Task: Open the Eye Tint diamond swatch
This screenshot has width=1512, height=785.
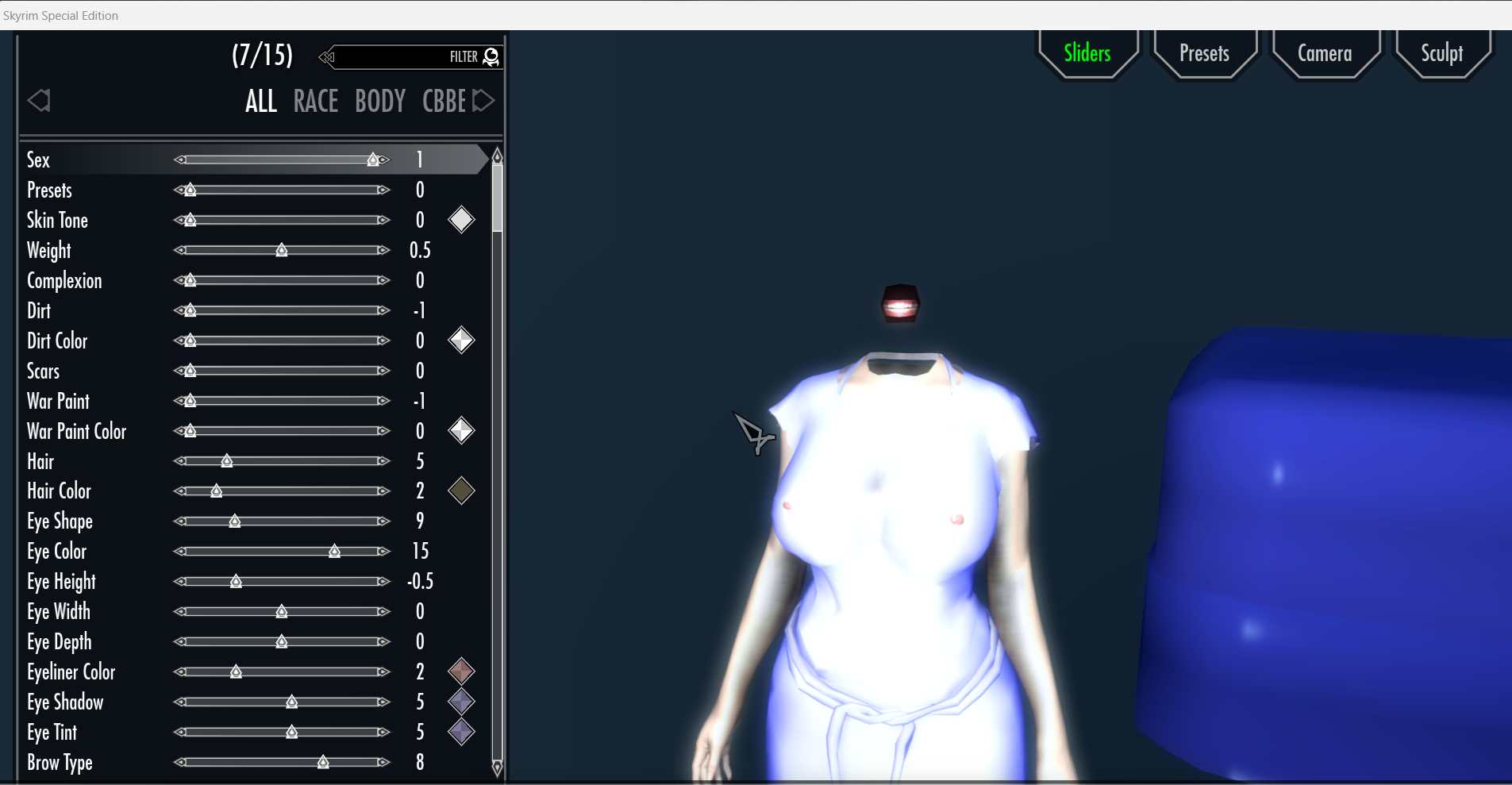Action: 461,732
